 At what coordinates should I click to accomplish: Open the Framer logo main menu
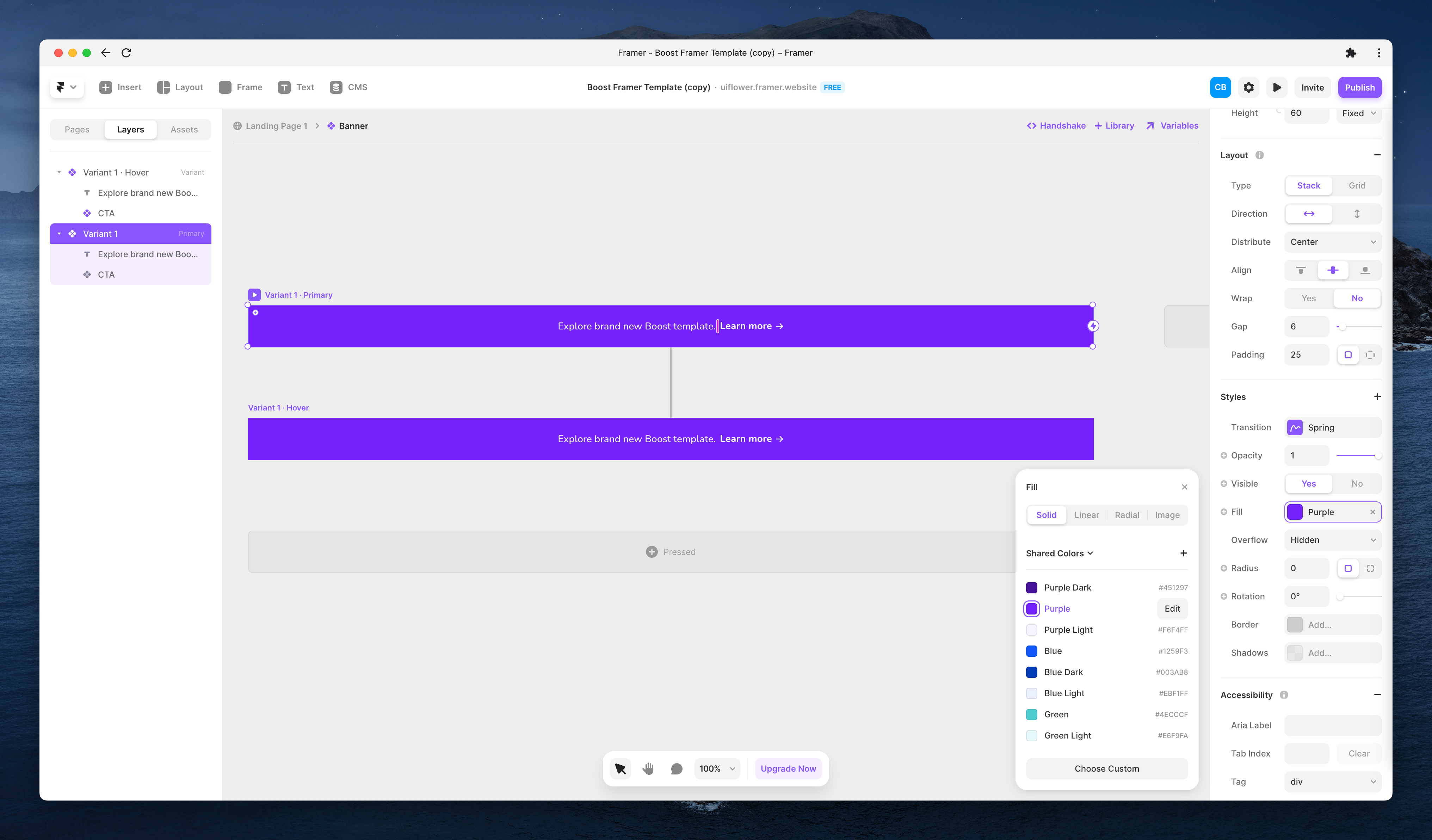(x=67, y=87)
